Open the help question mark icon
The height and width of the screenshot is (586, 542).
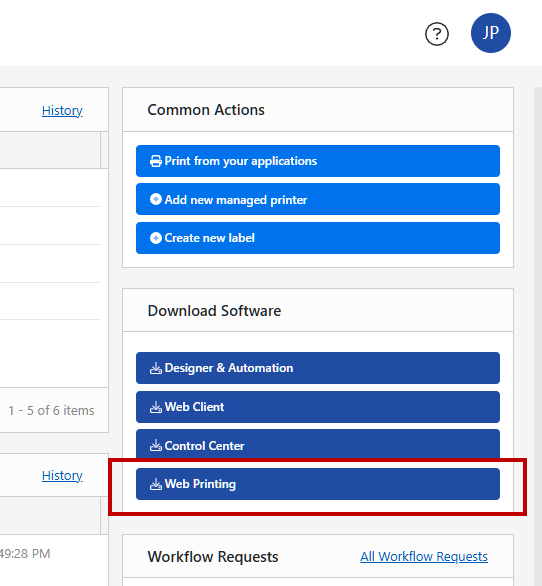437,34
